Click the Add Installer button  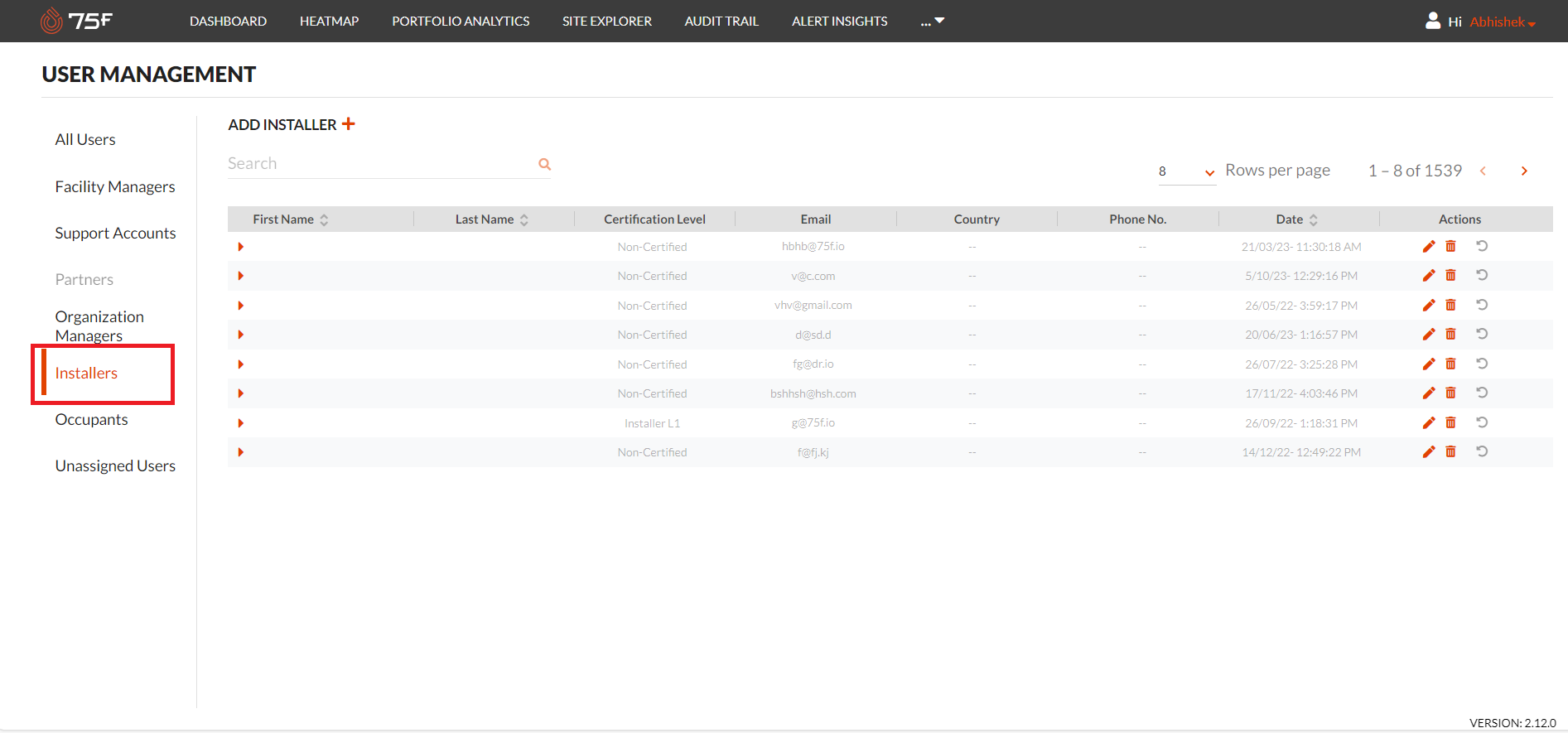292,124
